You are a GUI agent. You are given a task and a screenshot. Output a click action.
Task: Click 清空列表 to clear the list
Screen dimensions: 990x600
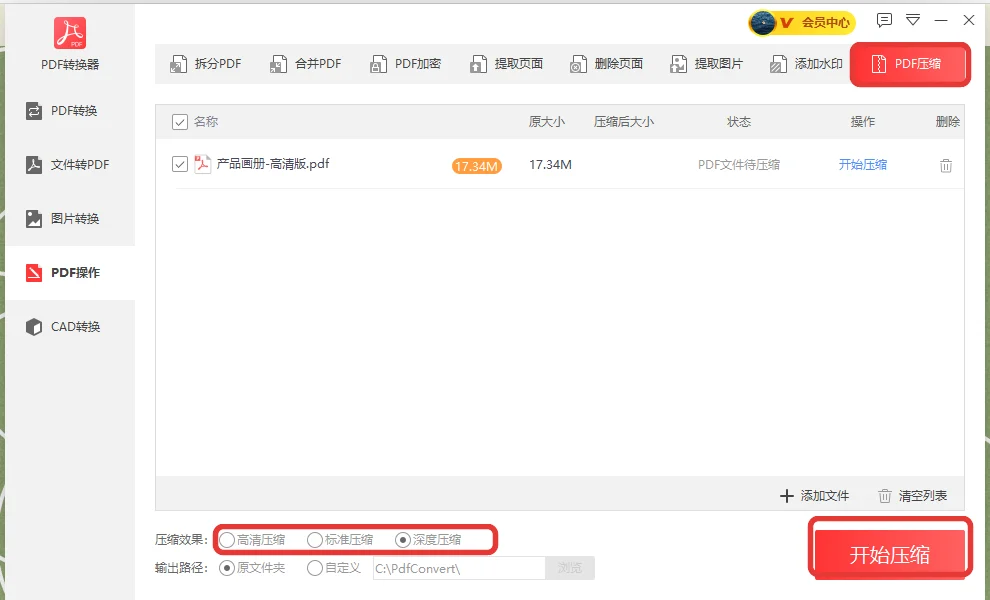coord(913,496)
